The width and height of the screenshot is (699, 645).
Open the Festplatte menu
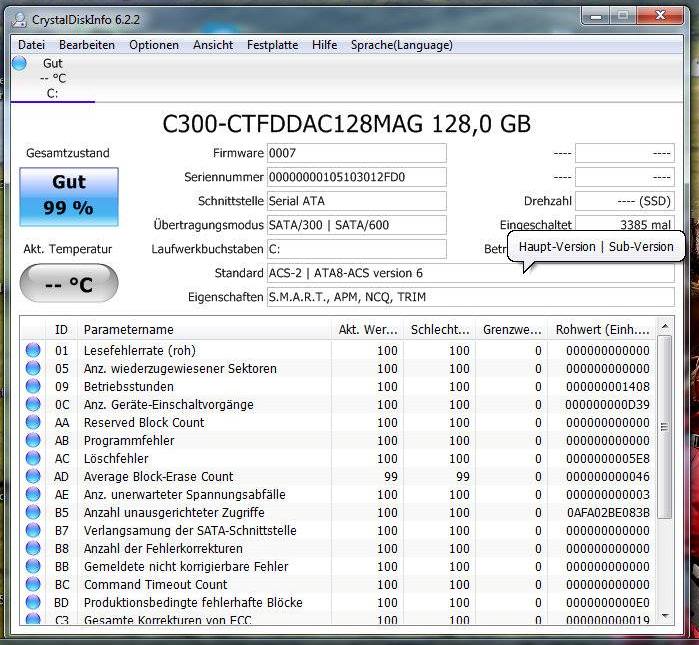click(272, 45)
